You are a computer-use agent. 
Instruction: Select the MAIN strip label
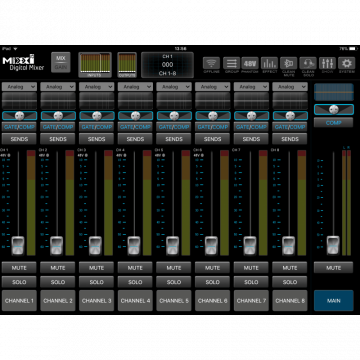[334, 301]
